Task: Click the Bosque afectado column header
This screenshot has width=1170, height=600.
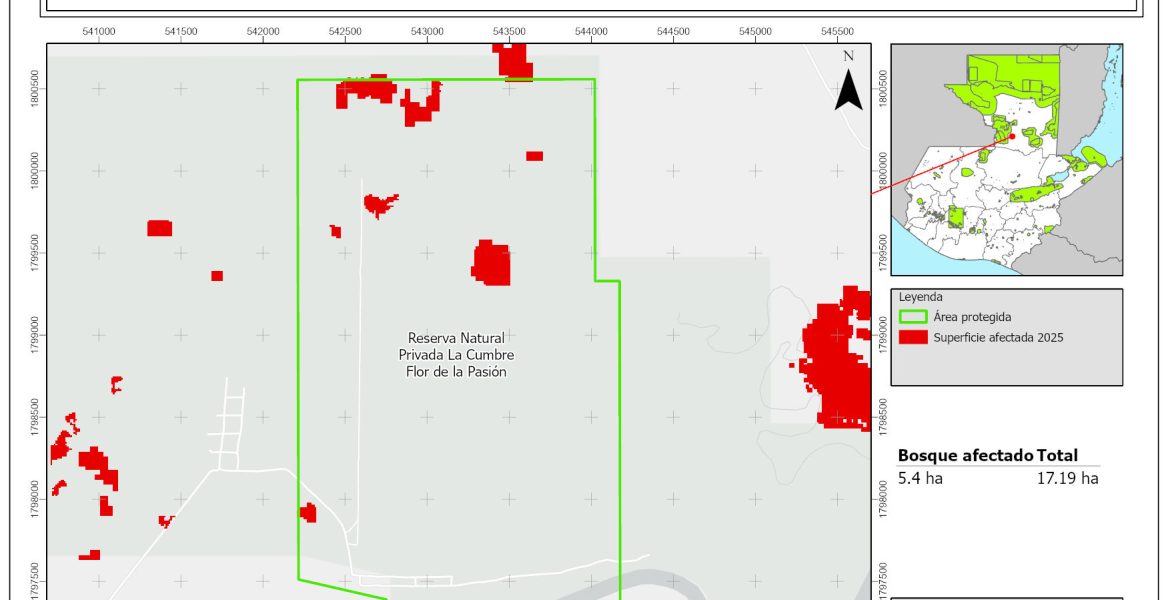Action: tap(965, 455)
